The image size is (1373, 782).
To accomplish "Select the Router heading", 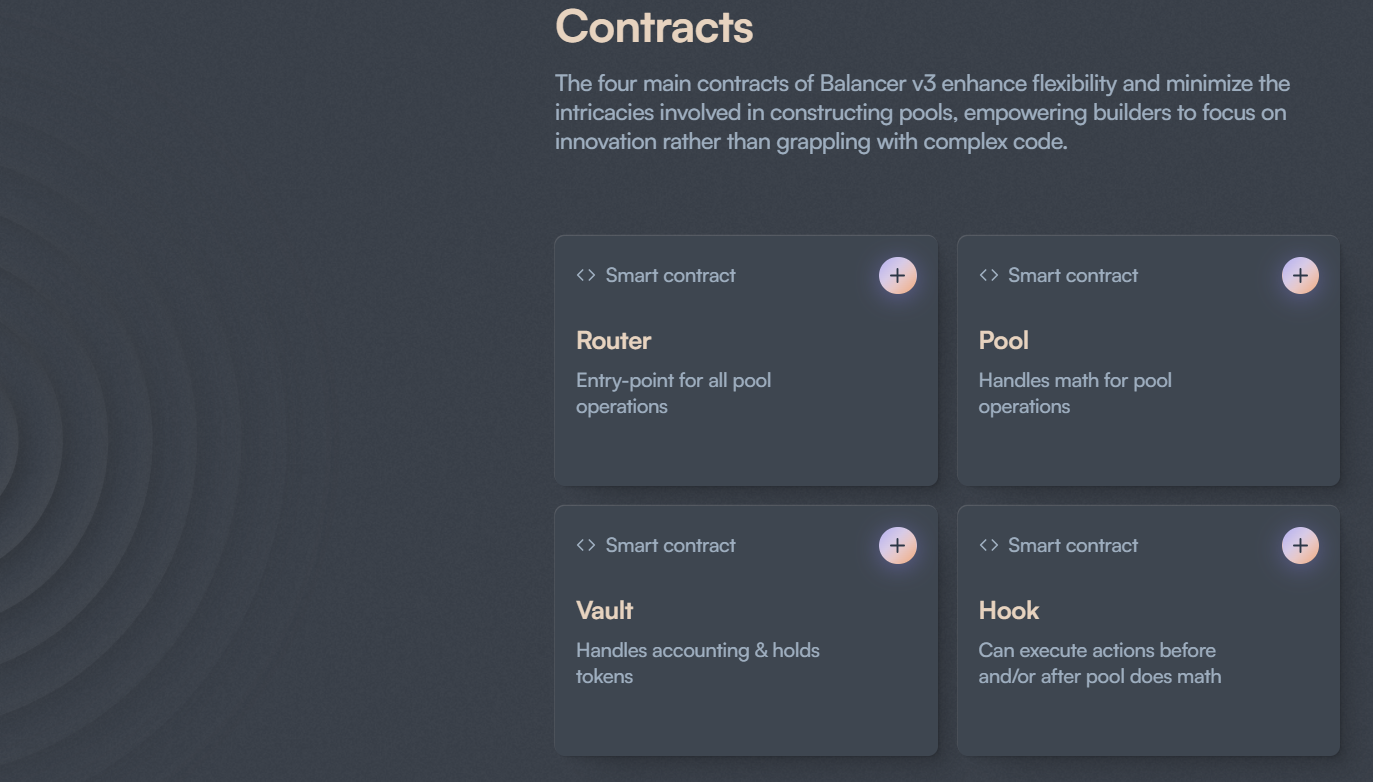I will pos(613,340).
